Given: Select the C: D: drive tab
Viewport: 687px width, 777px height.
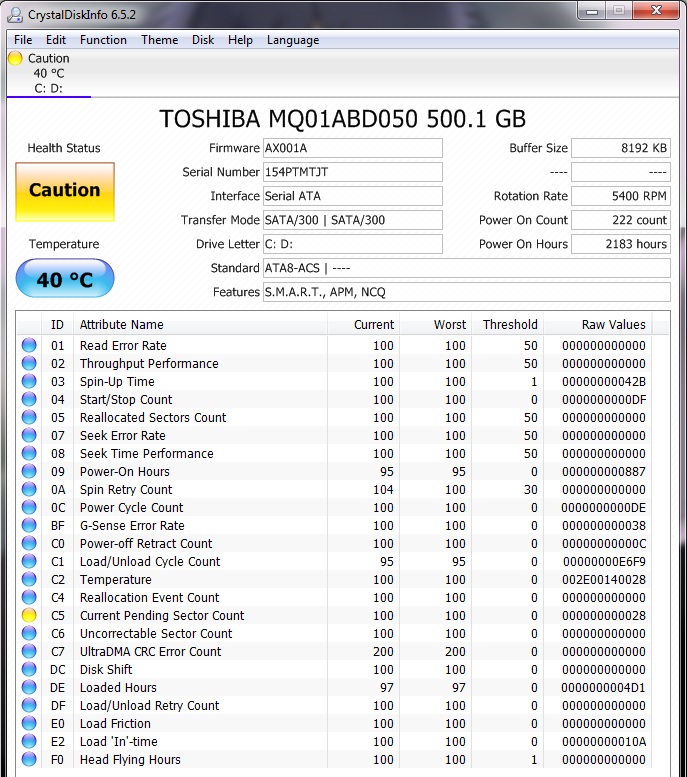Looking at the screenshot, I should point(49,73).
